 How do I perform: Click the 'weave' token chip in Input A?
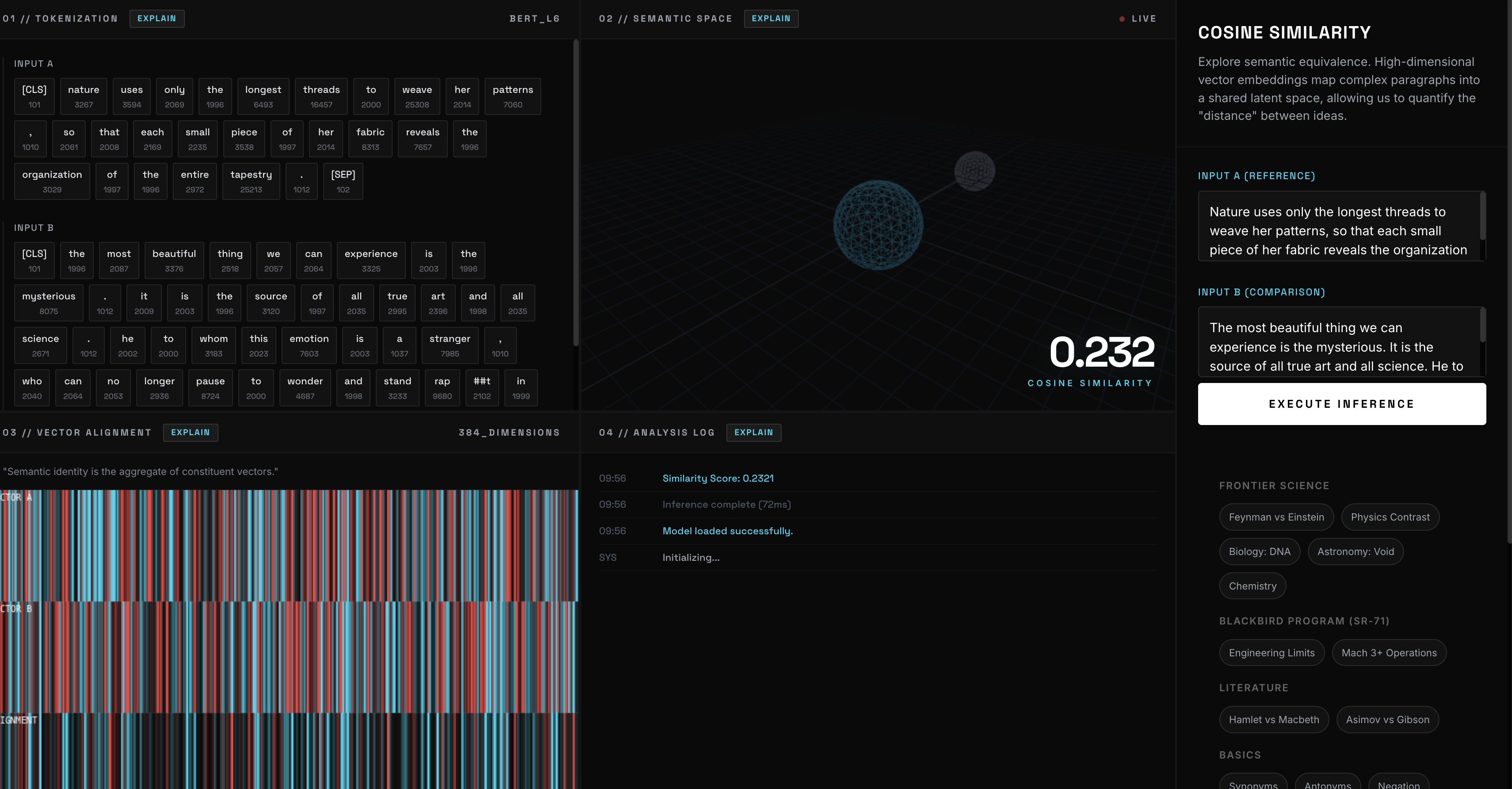[417, 96]
